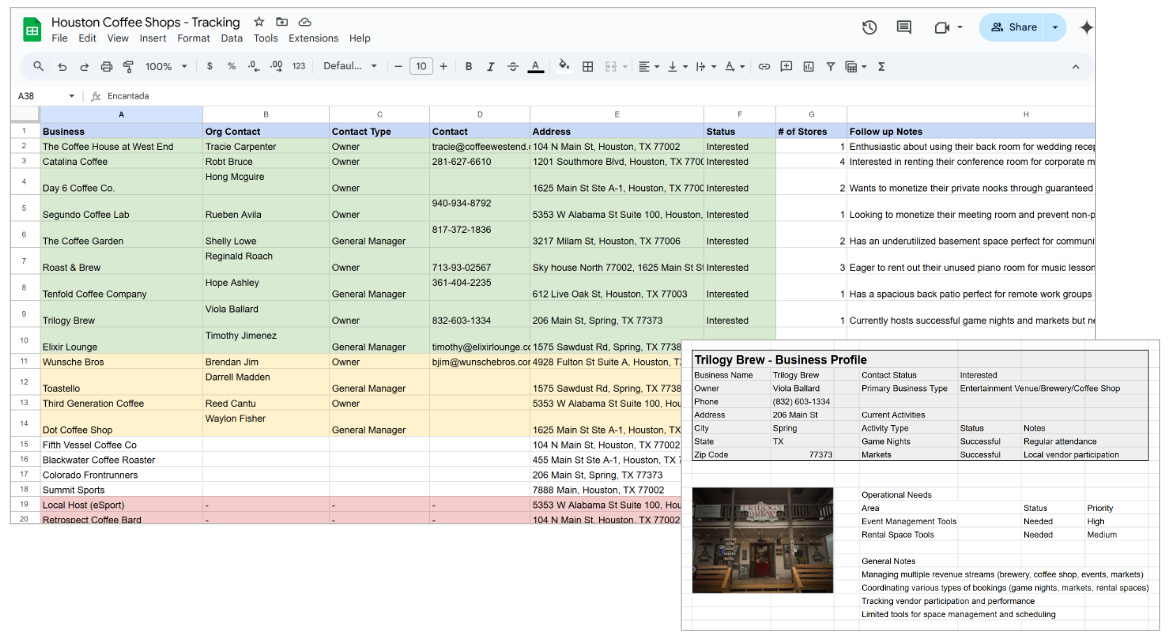Open the fill color picker
Image resolution: width=1170 pixels, height=638 pixels.
[564, 66]
